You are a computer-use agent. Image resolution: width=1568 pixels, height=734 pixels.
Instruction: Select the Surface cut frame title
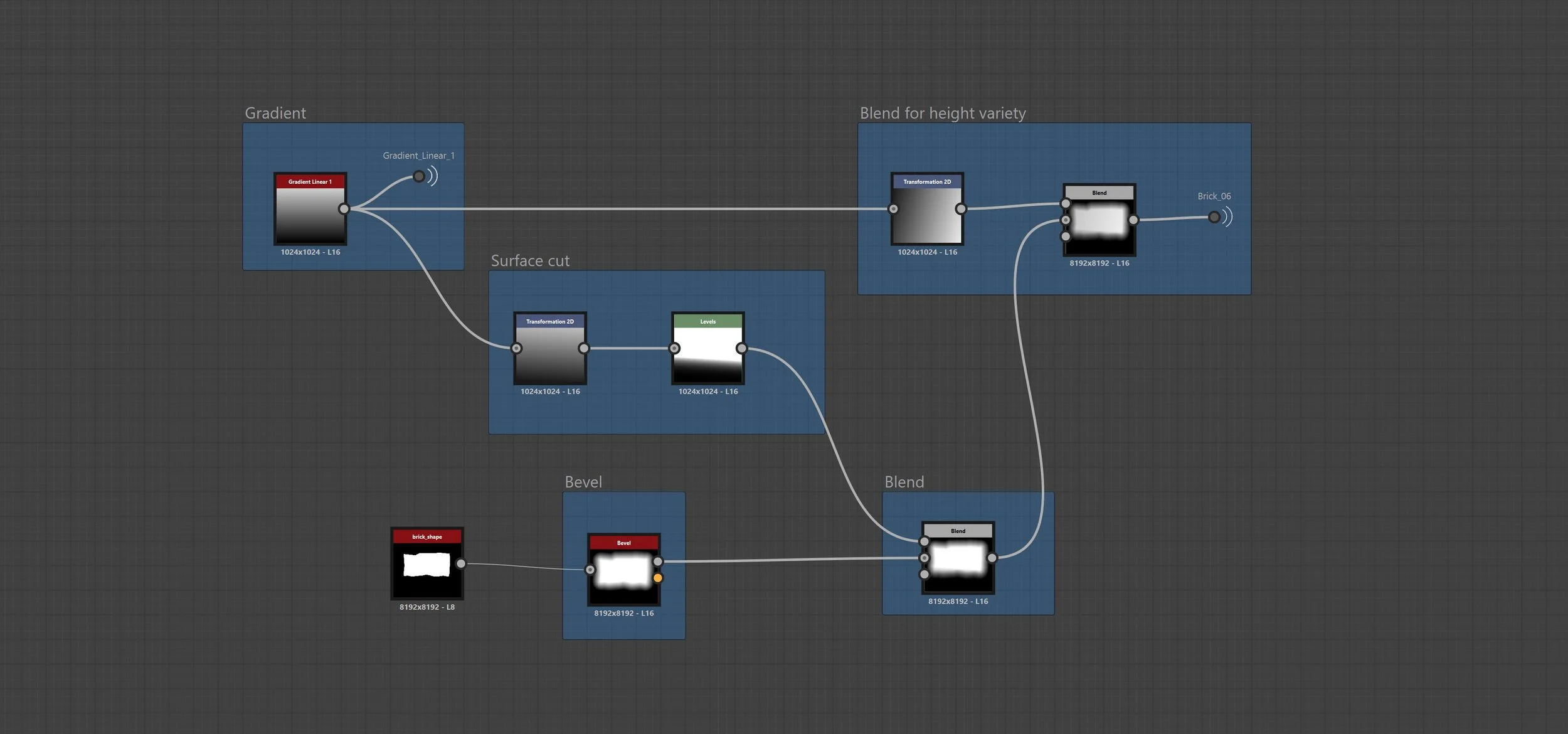[x=530, y=261]
